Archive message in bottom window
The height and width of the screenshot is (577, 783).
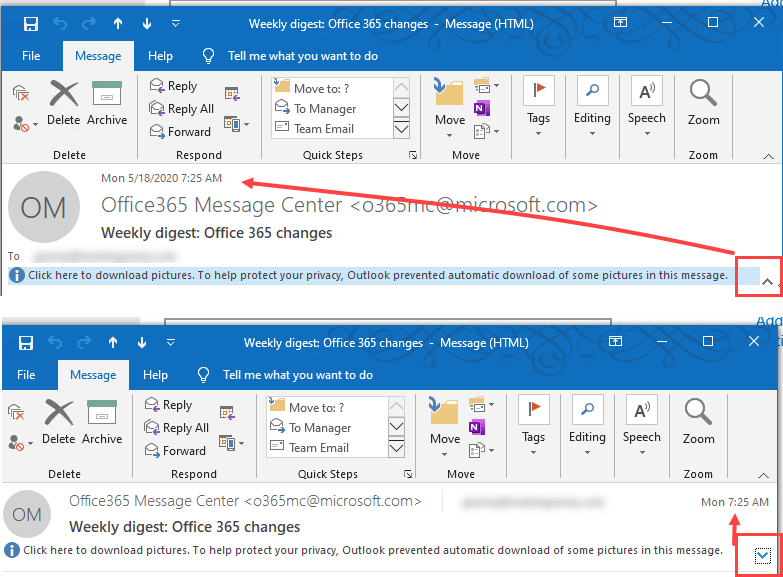pyautogui.click(x=102, y=422)
